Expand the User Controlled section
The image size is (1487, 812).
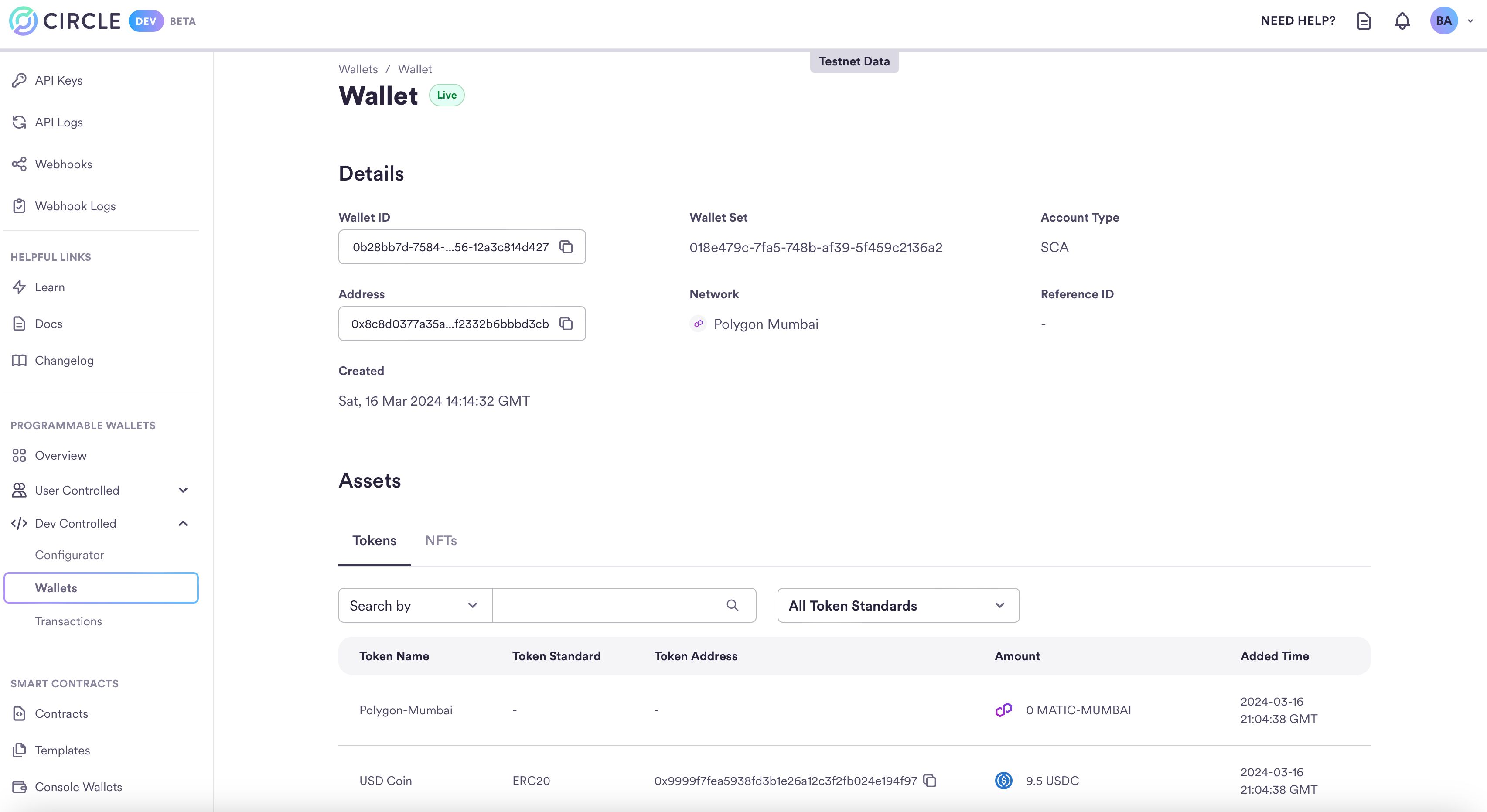coord(183,490)
